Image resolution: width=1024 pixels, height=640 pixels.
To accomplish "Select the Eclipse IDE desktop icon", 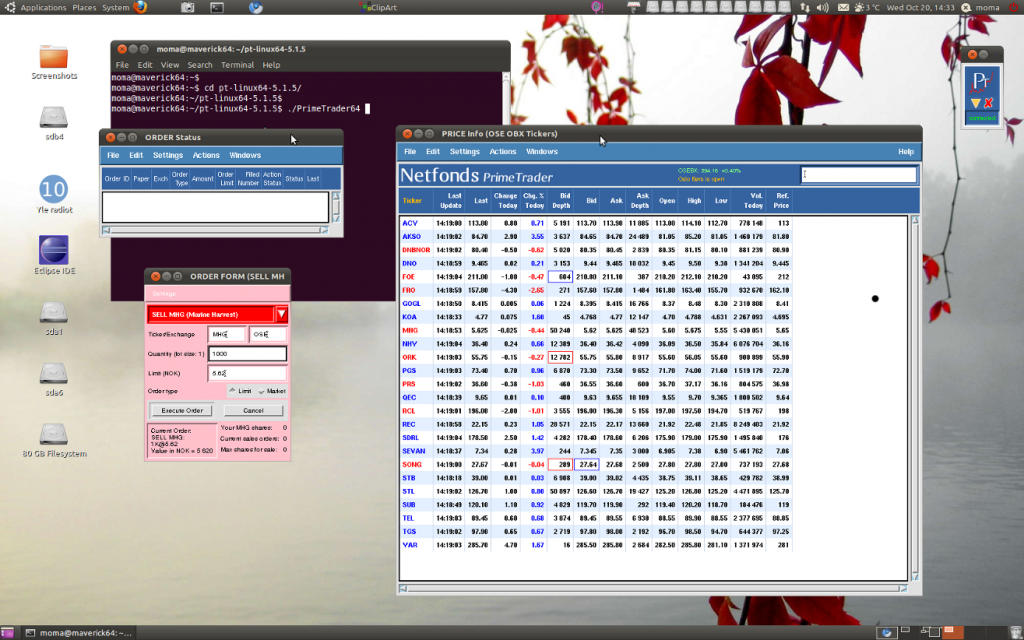I will tap(54, 255).
